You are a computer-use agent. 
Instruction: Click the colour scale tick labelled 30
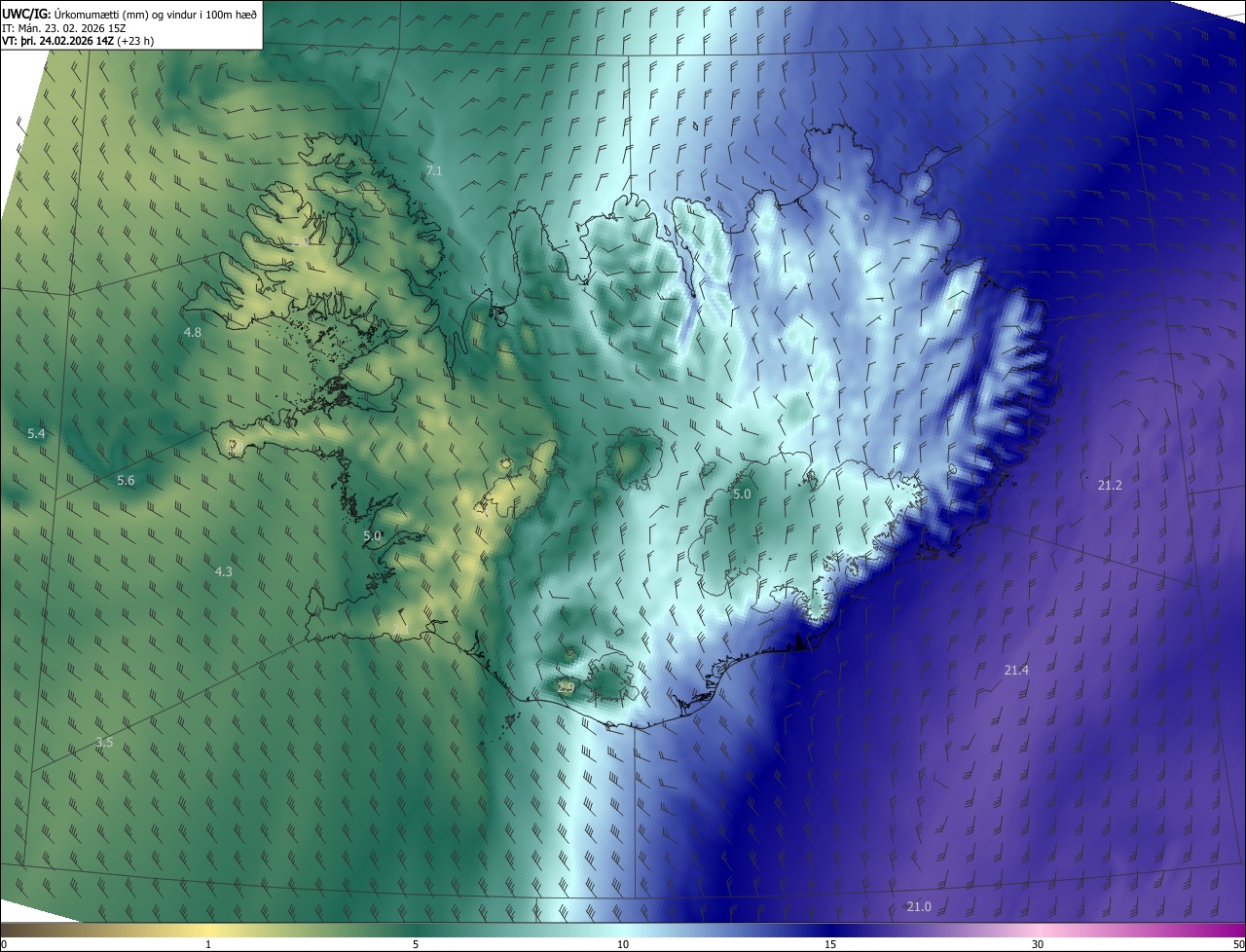1038,944
